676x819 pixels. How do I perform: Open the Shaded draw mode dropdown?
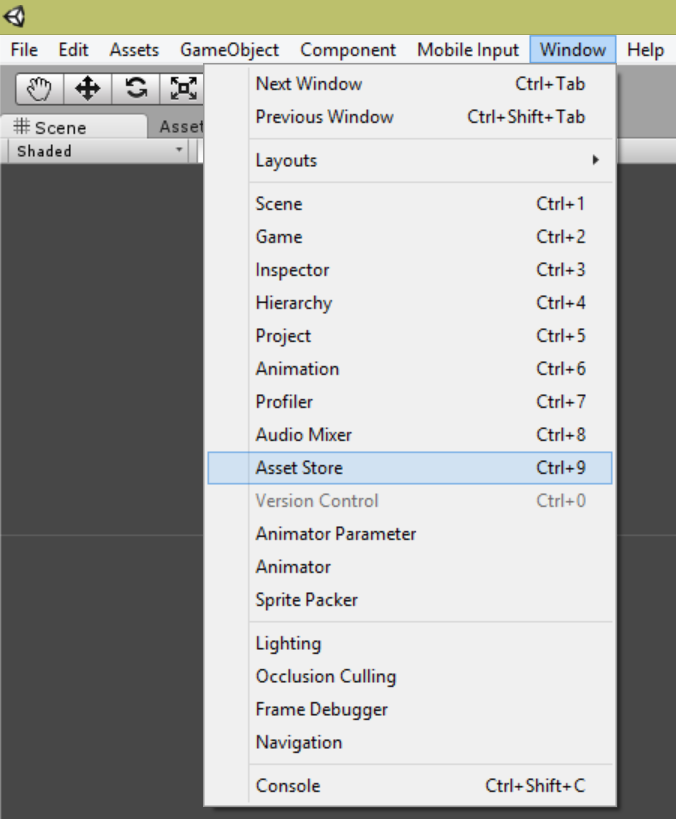[99, 151]
